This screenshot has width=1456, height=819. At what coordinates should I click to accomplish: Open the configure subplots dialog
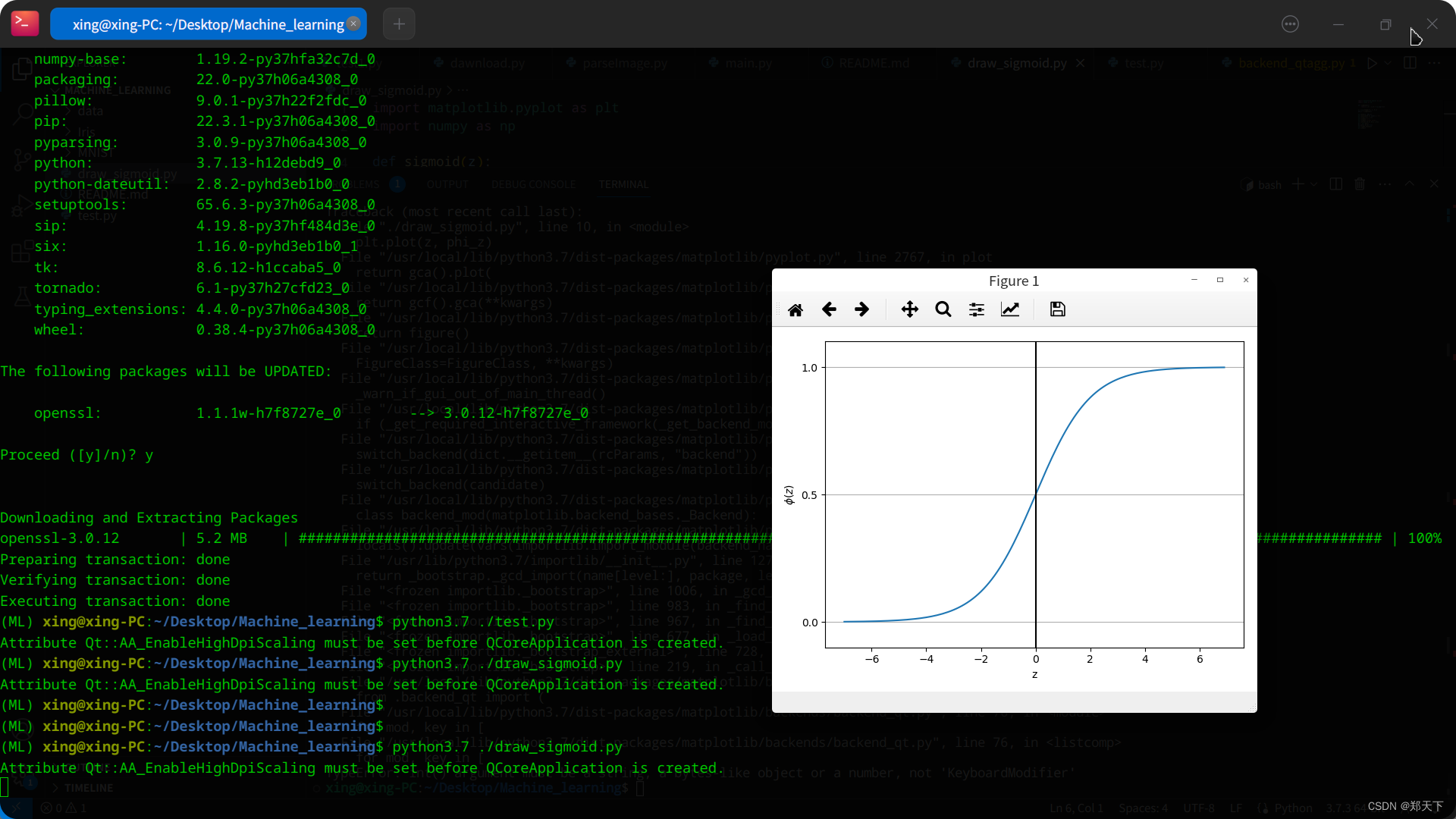click(977, 309)
